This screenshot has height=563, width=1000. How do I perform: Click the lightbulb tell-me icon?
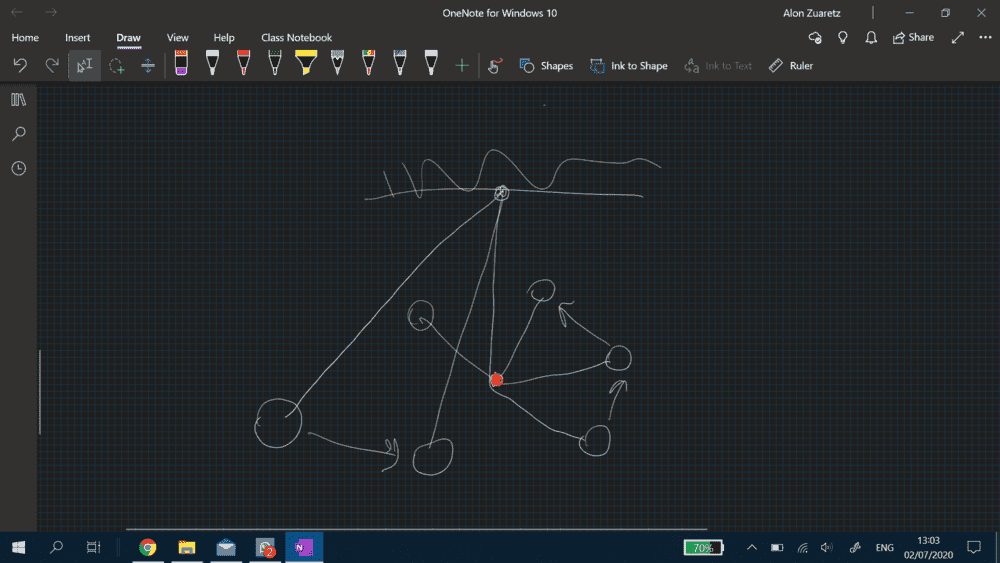pyautogui.click(x=843, y=38)
